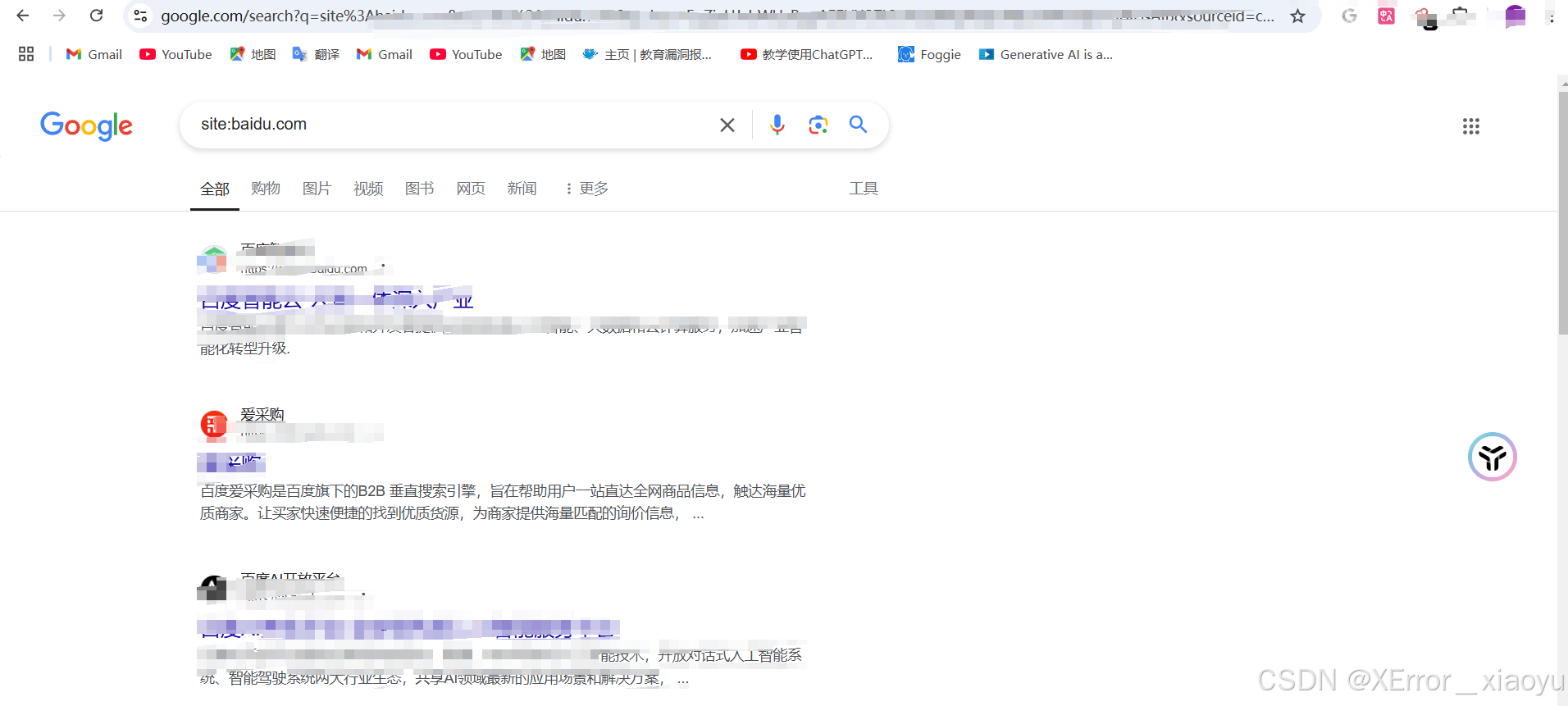Open the first 百度智能云 result title
Image resolution: width=1568 pixels, height=706 pixels.
pos(336,298)
